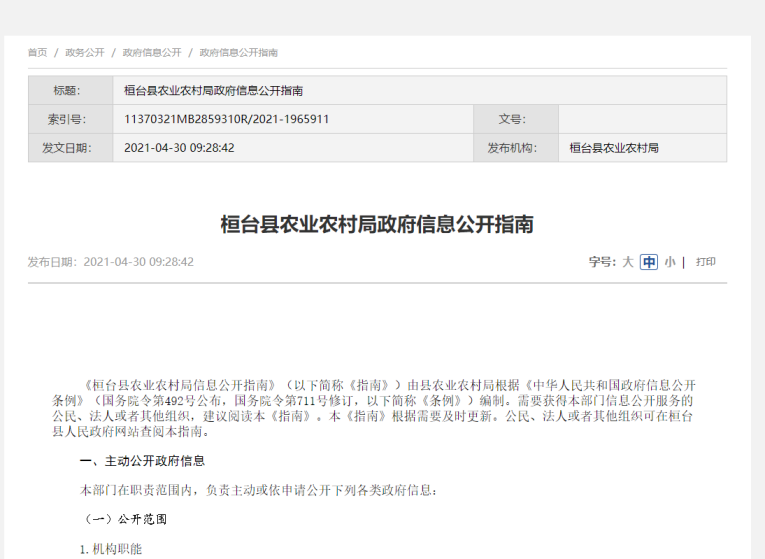Image resolution: width=765 pixels, height=559 pixels.
Task: Click list item 1. 机构职能
Action: click(x=111, y=549)
